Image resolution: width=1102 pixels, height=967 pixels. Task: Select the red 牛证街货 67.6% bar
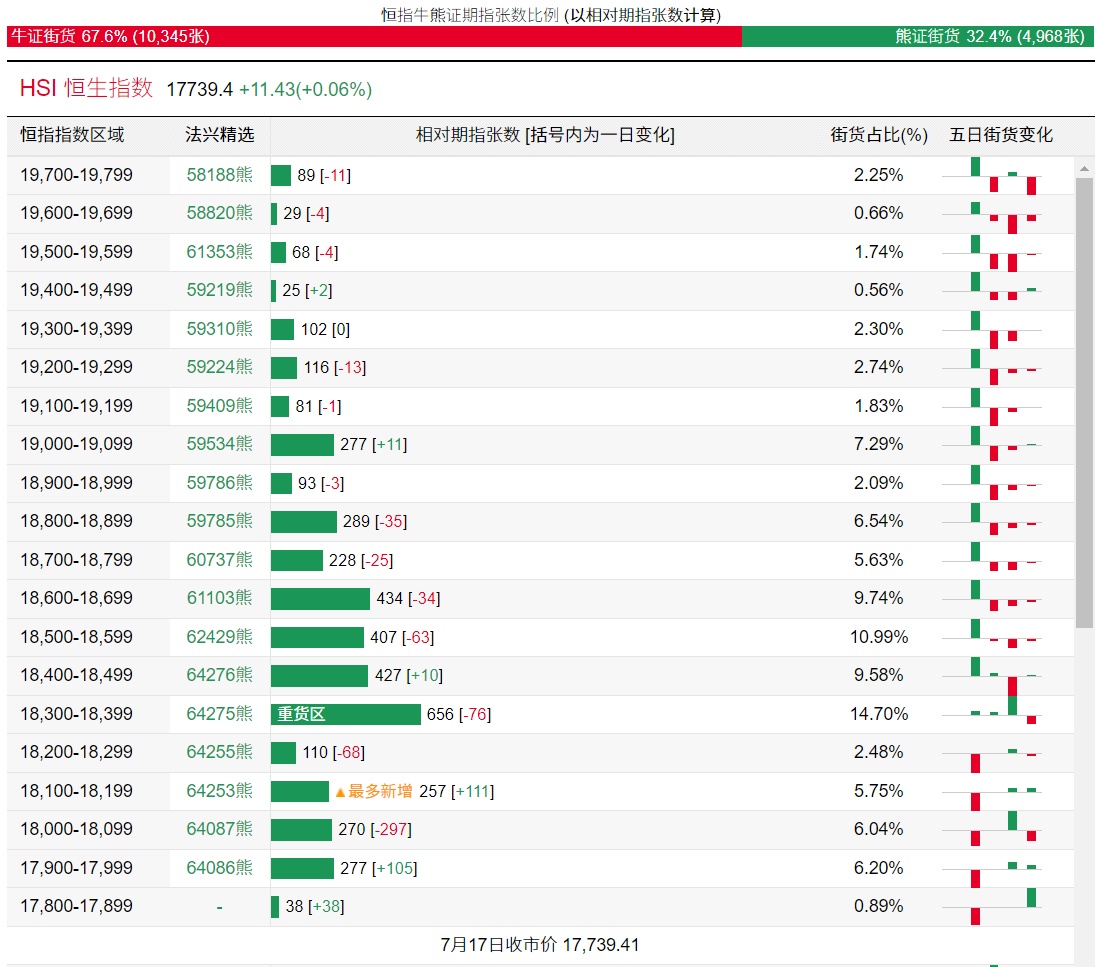coord(374,36)
